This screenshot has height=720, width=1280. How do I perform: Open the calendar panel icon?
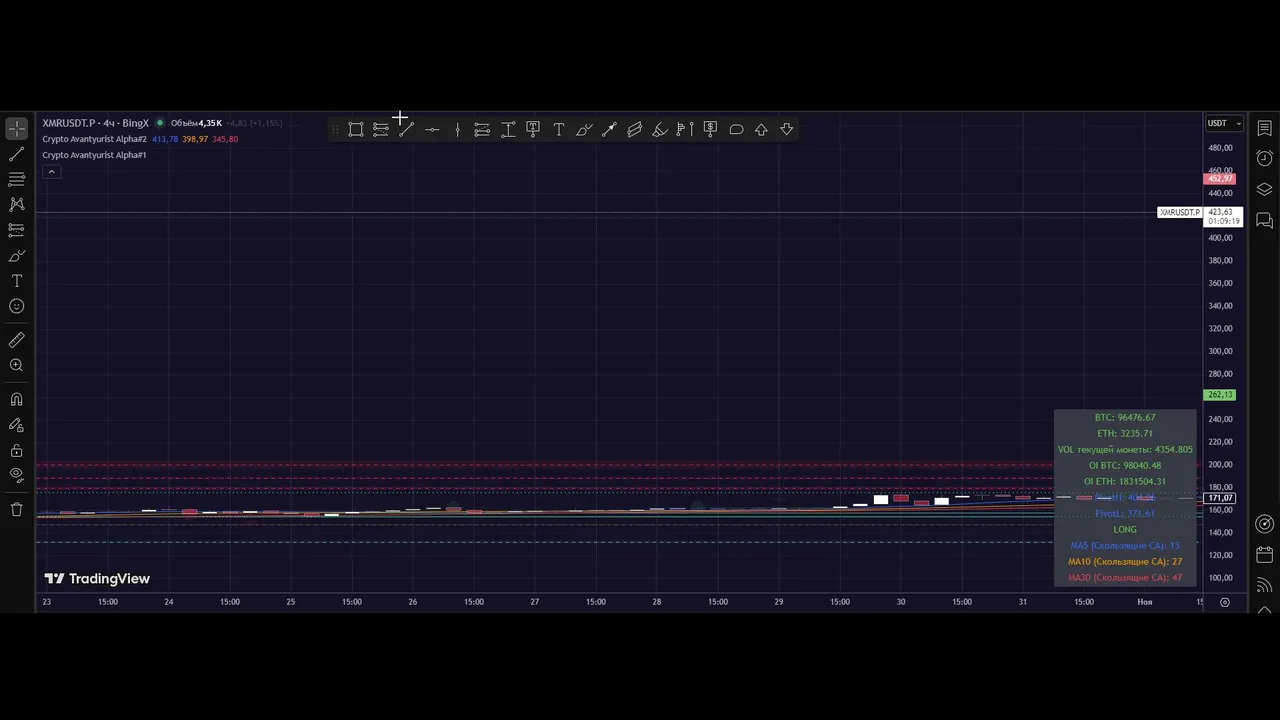tap(1265, 554)
